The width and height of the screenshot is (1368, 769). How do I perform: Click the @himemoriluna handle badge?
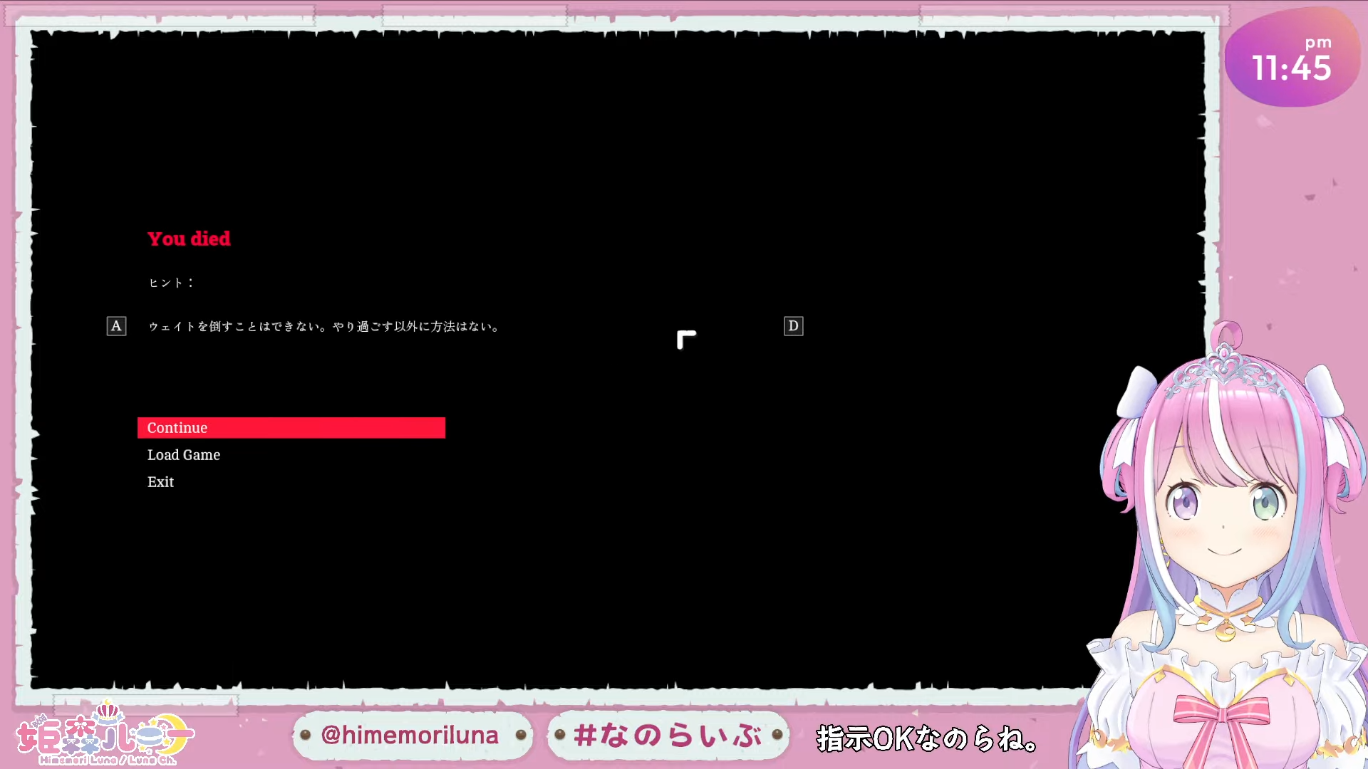pos(410,736)
